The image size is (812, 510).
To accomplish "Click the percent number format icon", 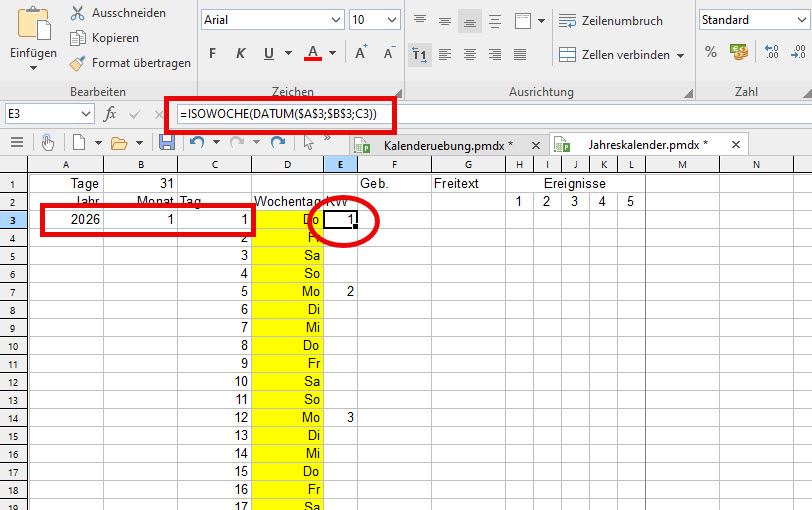I will 711,52.
